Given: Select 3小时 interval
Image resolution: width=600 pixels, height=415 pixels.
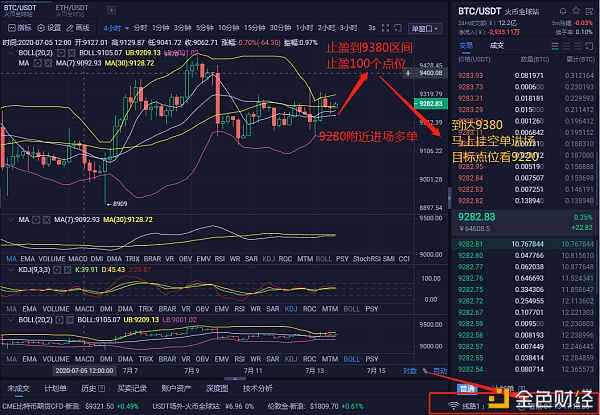Looking at the screenshot, I should click(348, 28).
